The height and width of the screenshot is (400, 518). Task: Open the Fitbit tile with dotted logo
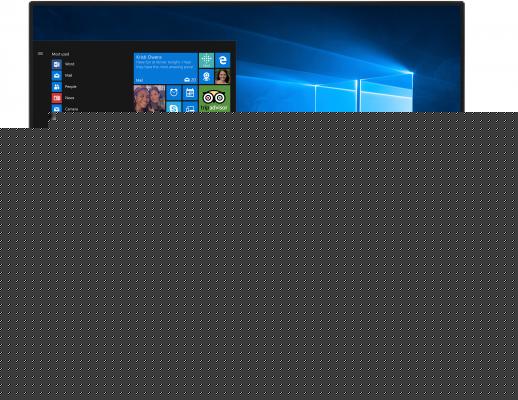(x=206, y=60)
